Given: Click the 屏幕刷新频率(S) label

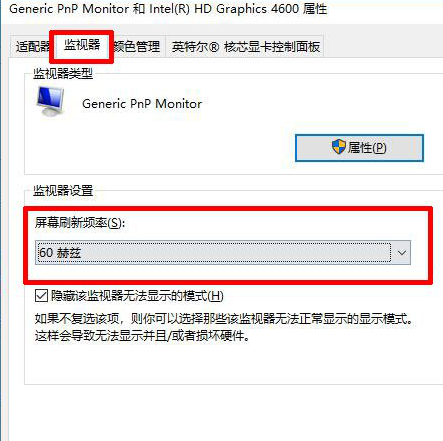Looking at the screenshot, I should [80, 222].
